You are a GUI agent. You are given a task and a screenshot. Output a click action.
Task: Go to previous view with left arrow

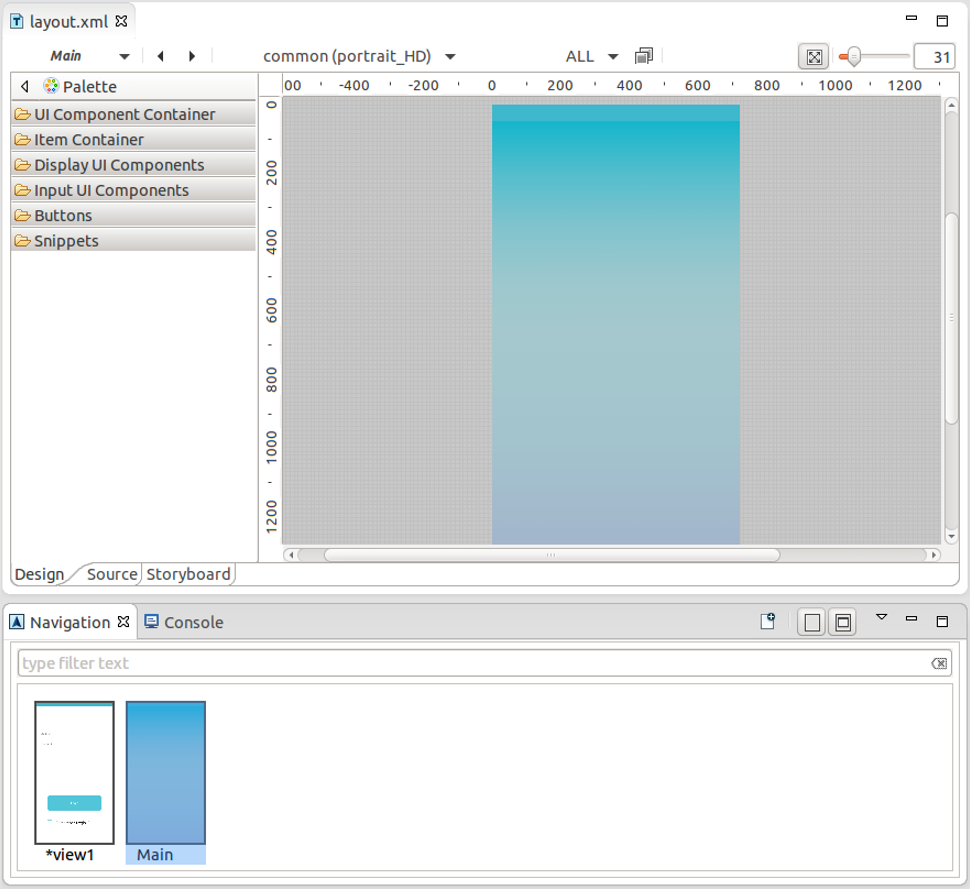160,57
